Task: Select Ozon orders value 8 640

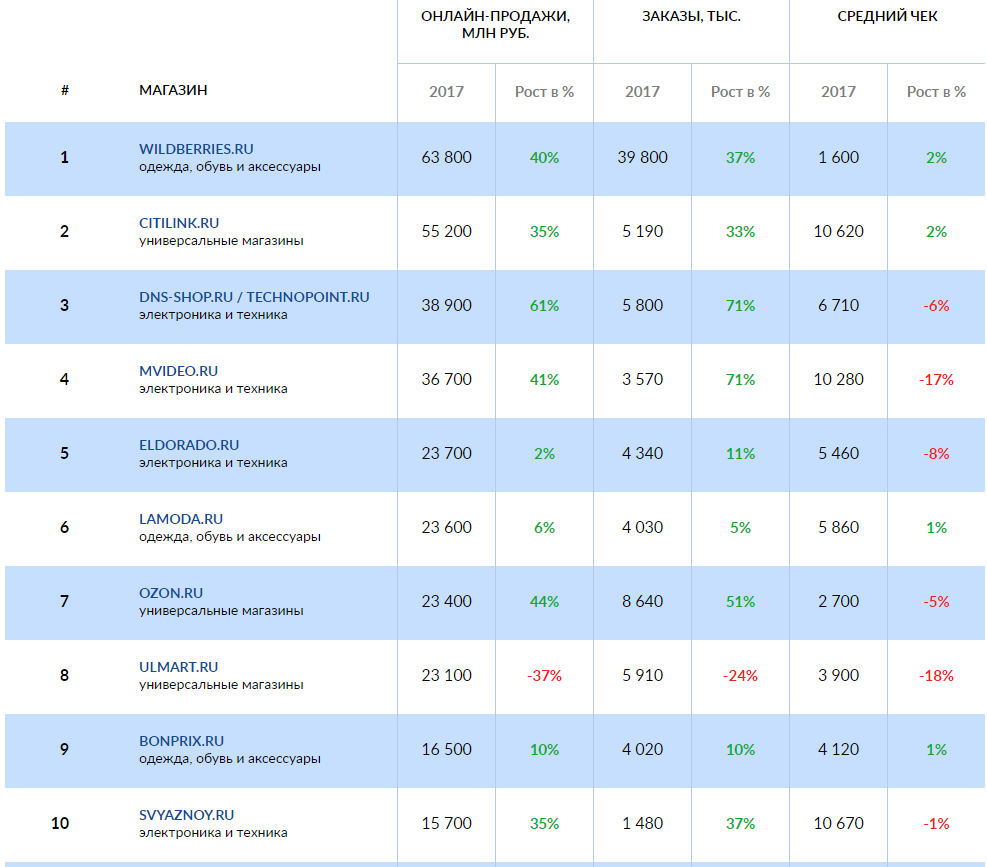Action: click(x=642, y=601)
